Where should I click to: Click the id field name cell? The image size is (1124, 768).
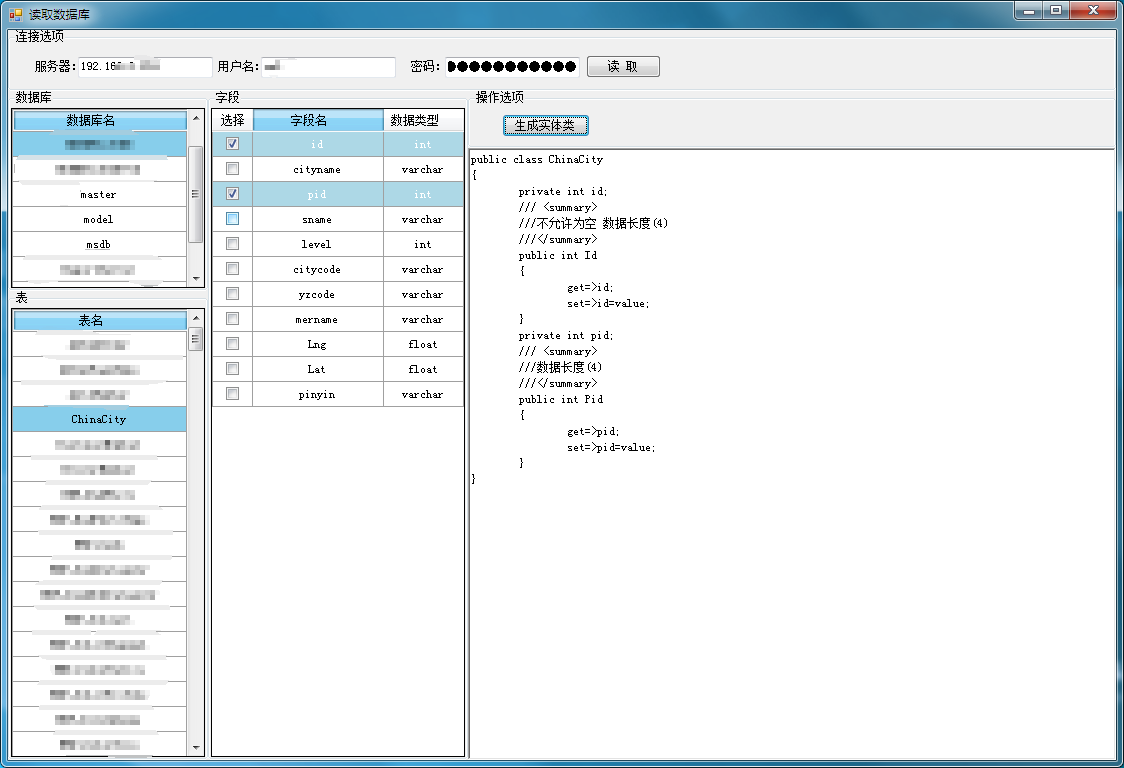click(318, 144)
